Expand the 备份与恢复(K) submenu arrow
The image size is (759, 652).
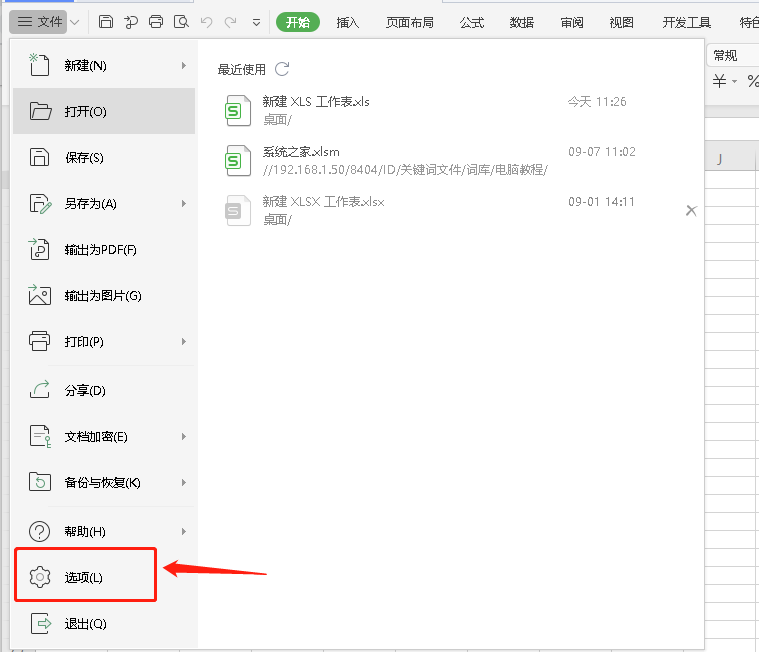183,482
